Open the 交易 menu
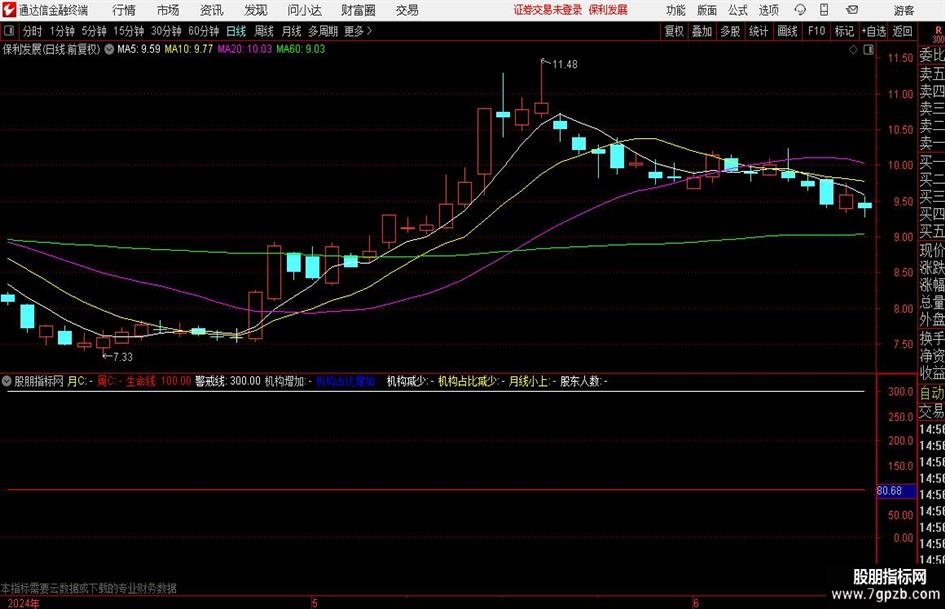 point(407,10)
